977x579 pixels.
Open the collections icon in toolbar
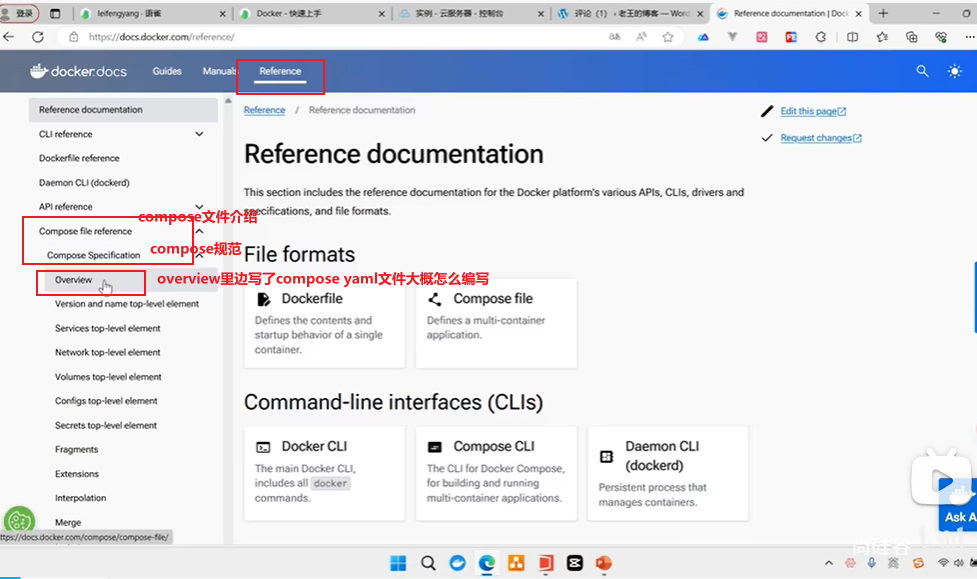911,37
